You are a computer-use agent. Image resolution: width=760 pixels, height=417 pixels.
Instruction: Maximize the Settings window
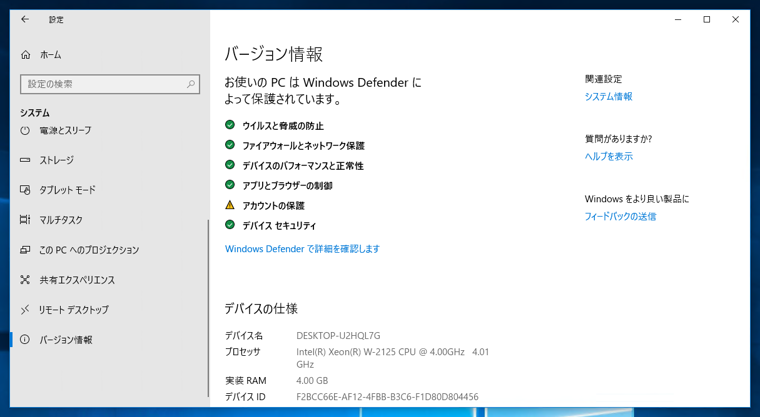click(707, 19)
